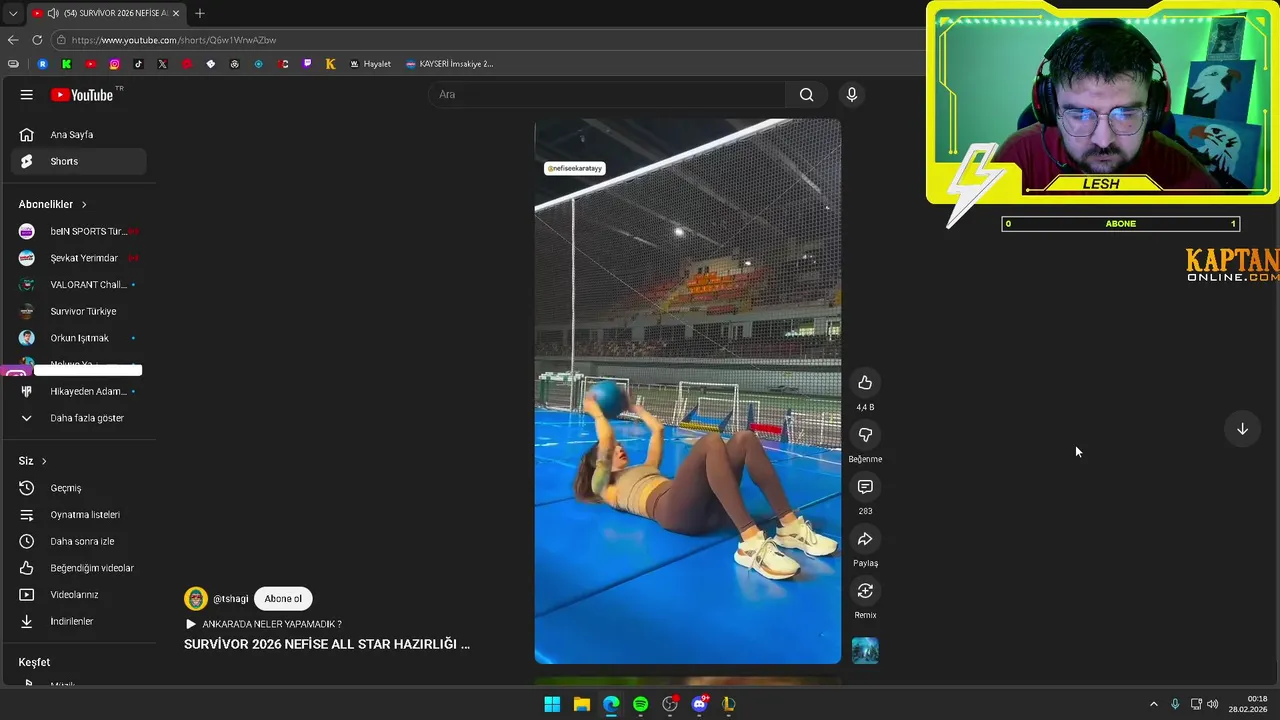Open the @tshagi channel avatar
Image resolution: width=1280 pixels, height=720 pixels.
point(196,599)
